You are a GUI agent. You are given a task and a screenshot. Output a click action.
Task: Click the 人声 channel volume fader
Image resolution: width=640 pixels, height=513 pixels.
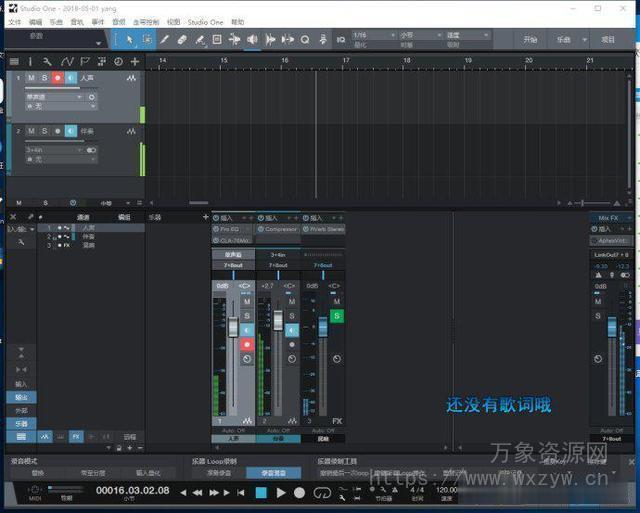[232, 329]
